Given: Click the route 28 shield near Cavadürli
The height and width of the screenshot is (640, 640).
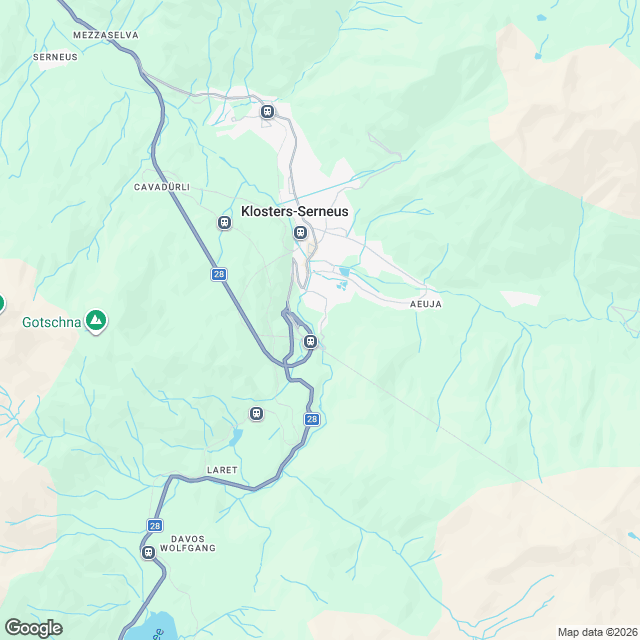Looking at the screenshot, I should (219, 274).
